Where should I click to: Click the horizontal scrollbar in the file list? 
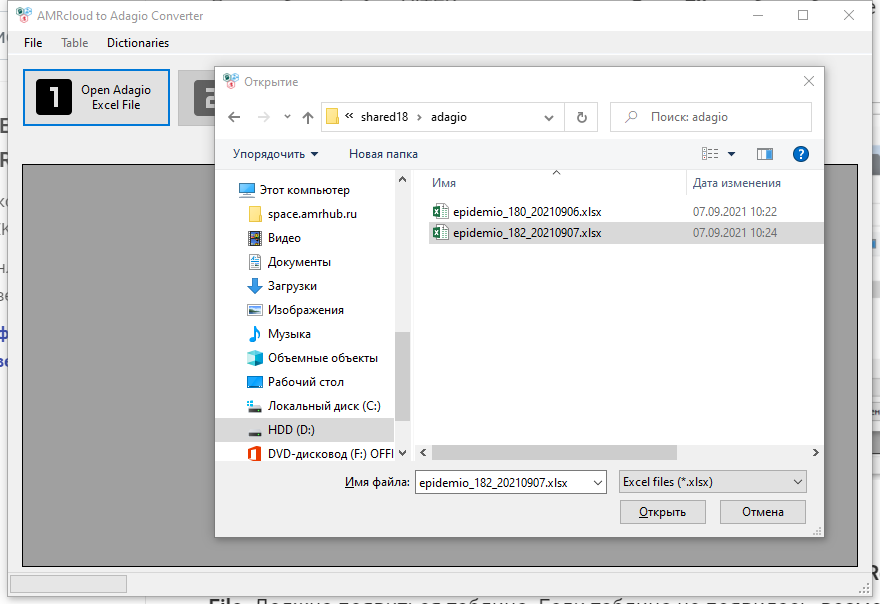(554, 452)
